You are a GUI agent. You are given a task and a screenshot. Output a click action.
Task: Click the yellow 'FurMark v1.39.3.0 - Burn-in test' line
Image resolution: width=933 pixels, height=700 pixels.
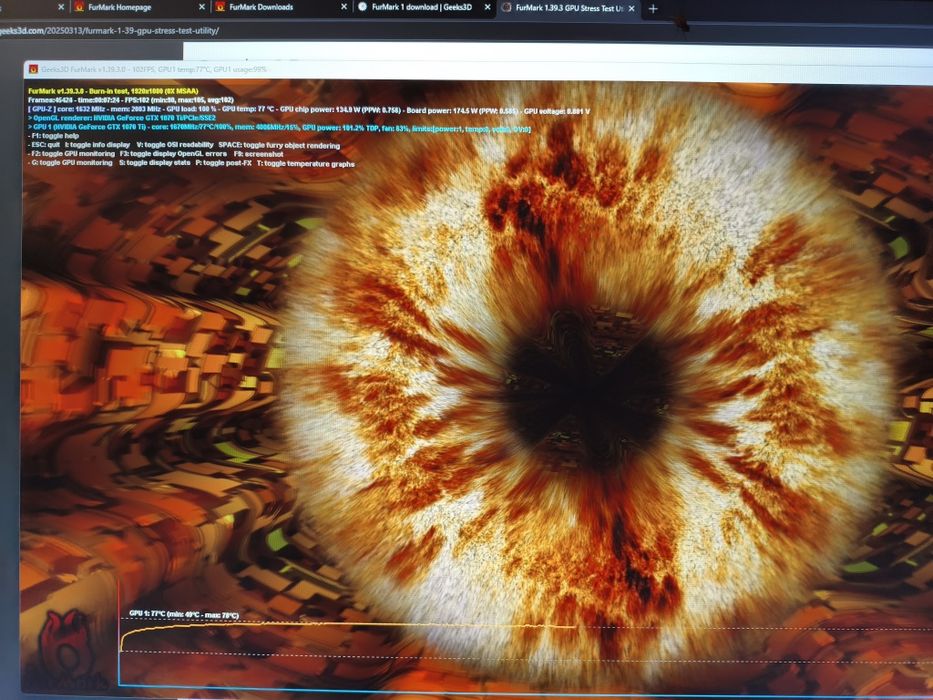click(x=113, y=91)
